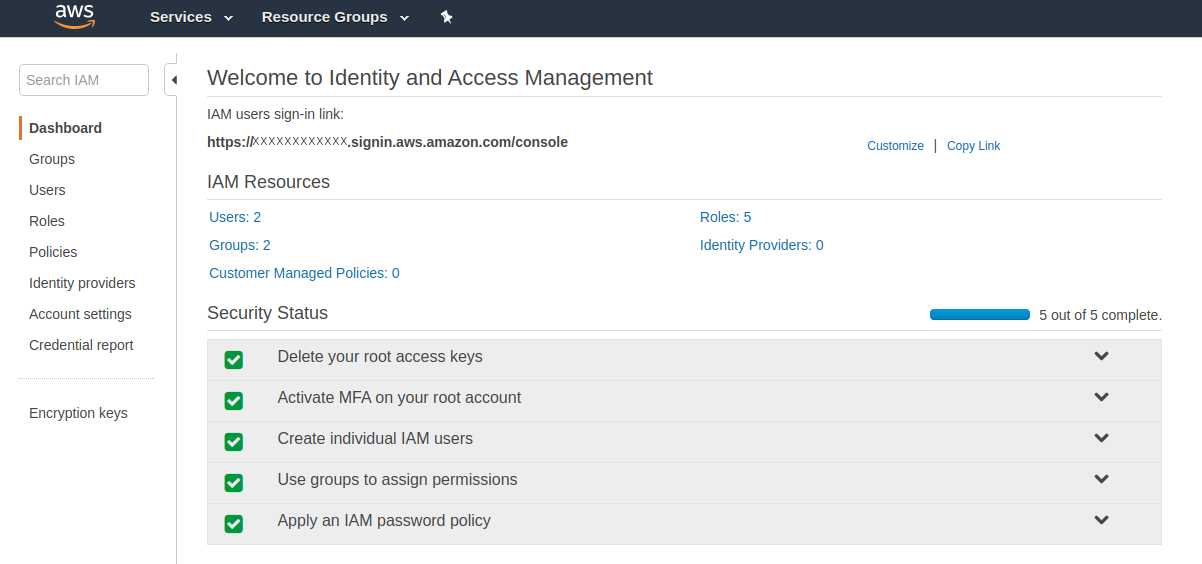Open Customer Managed Policies: 0 link
This screenshot has height=564, width=1202.
pos(304,273)
